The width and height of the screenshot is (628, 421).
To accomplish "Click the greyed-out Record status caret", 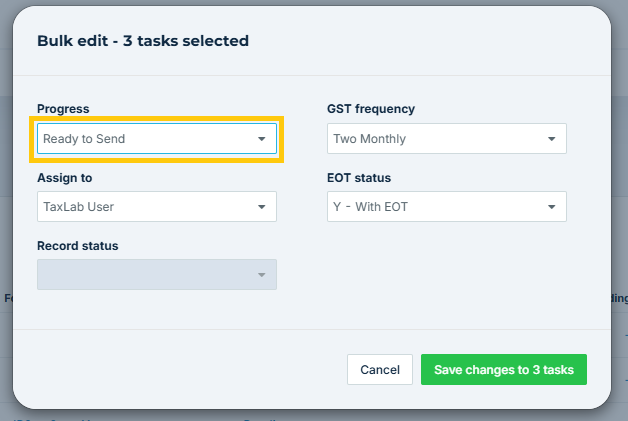I will (261, 275).
